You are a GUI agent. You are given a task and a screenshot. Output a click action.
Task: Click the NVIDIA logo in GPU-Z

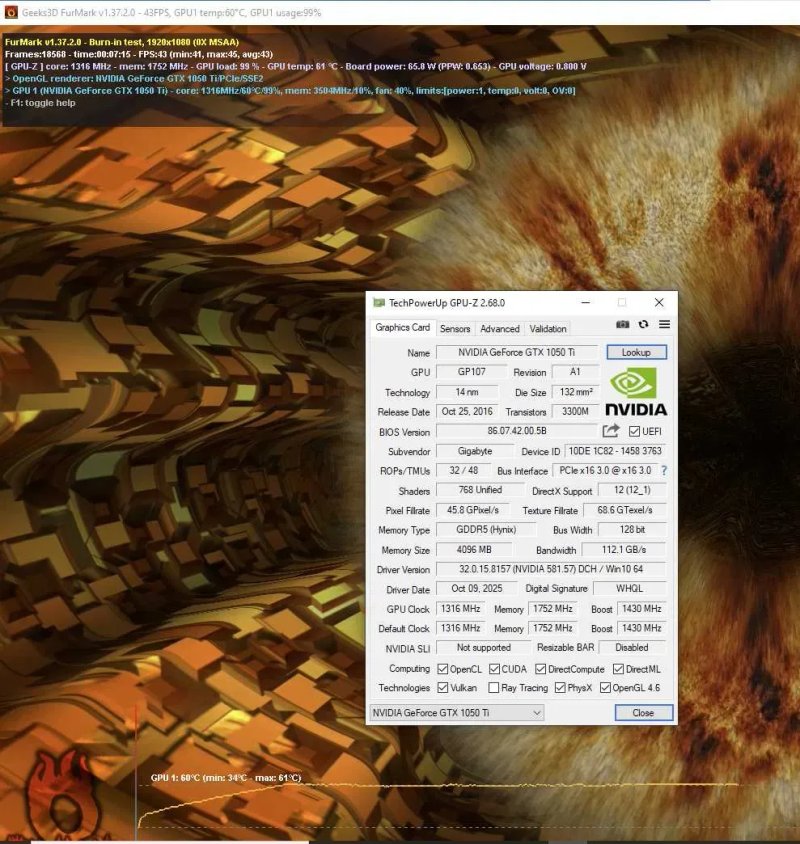[x=636, y=391]
